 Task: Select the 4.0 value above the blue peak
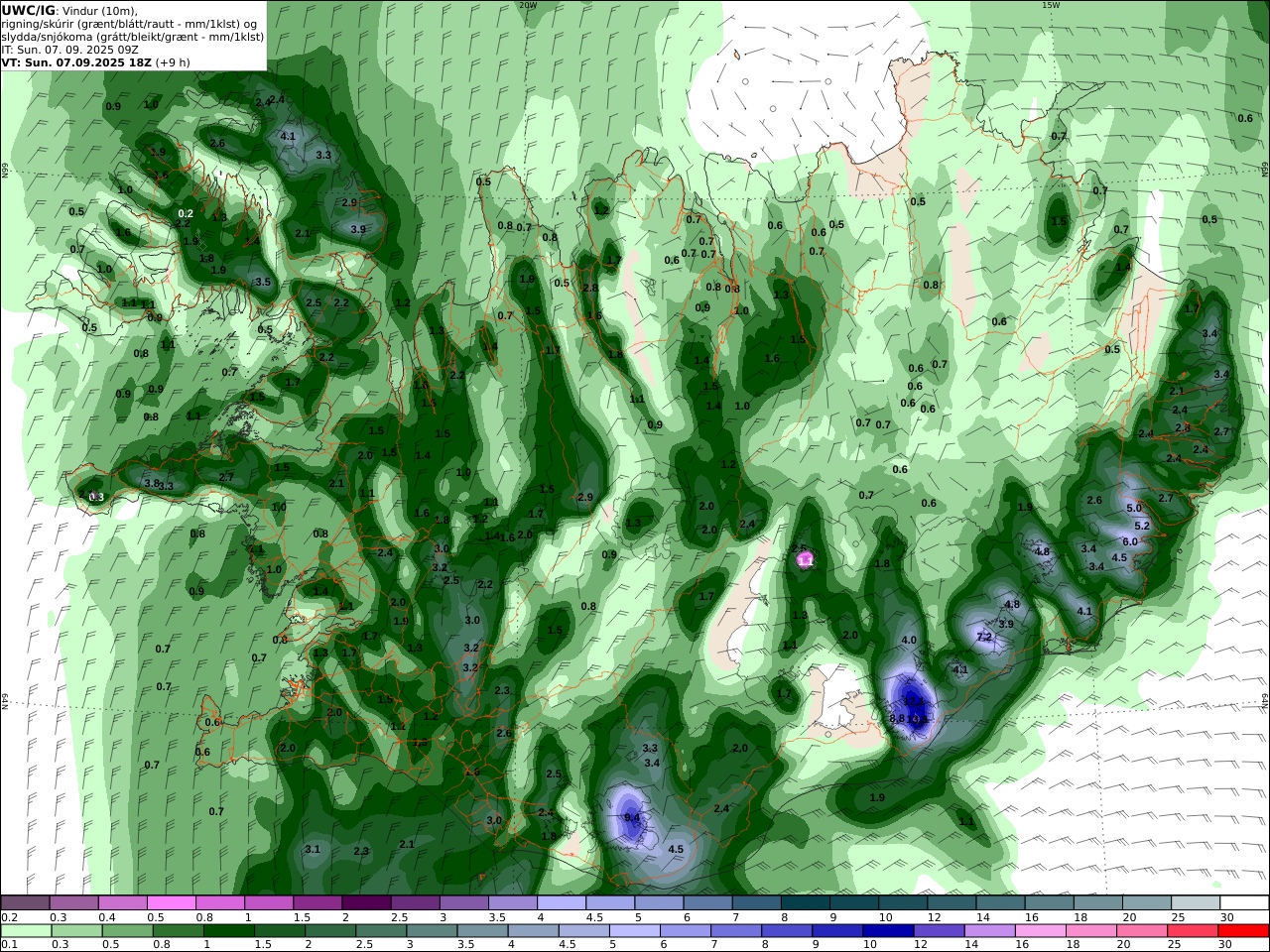[x=909, y=640]
